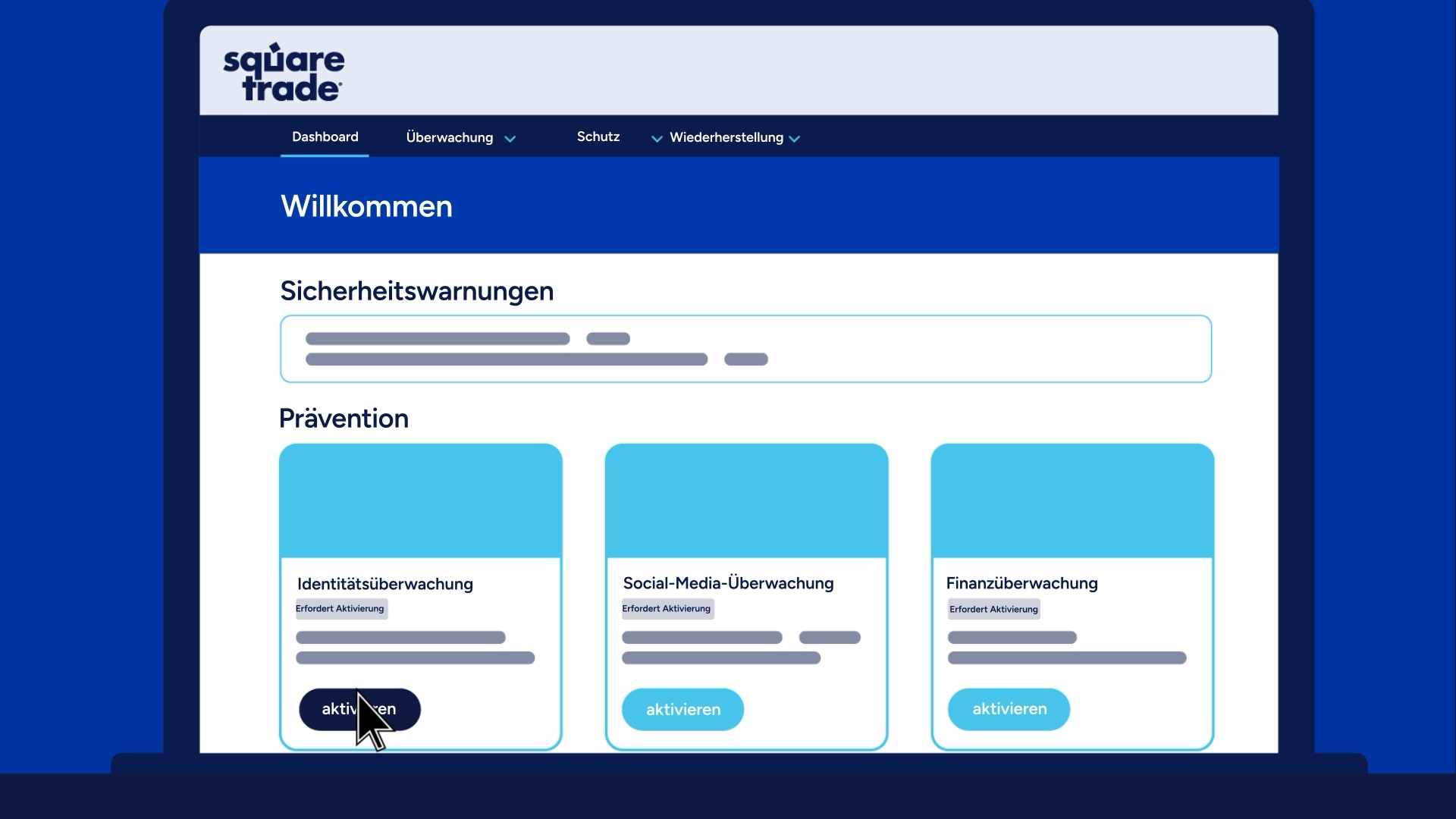Click the Sicherheitswarnungen heading

(x=417, y=291)
